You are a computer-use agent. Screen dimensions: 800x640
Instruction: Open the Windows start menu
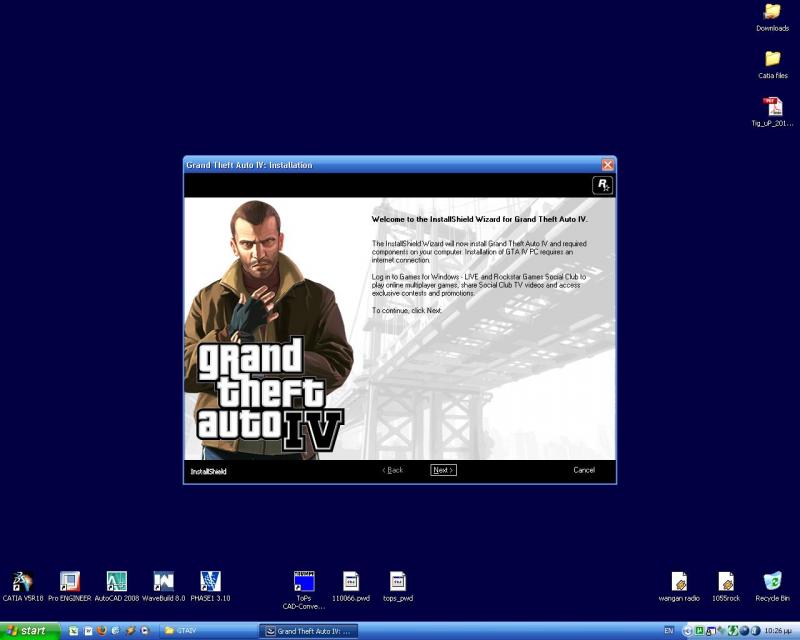(30, 631)
